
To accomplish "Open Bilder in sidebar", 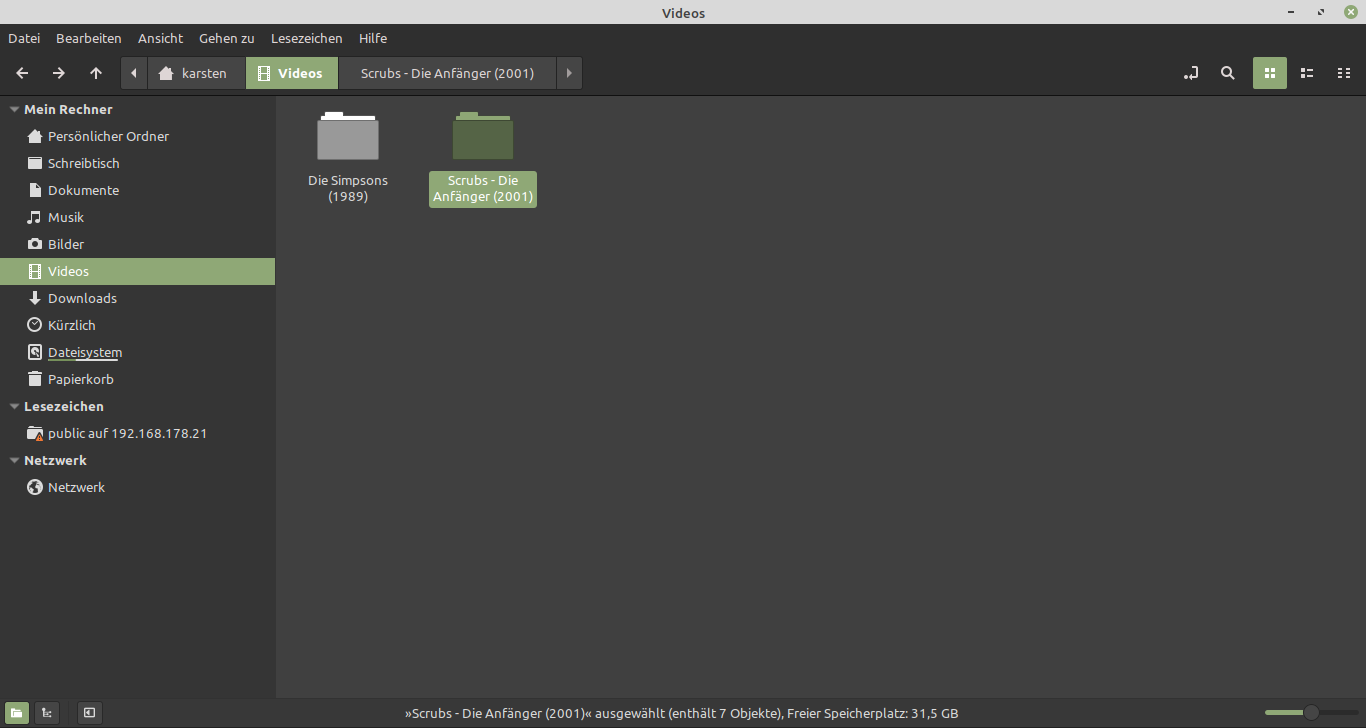I will pyautogui.click(x=137, y=244).
